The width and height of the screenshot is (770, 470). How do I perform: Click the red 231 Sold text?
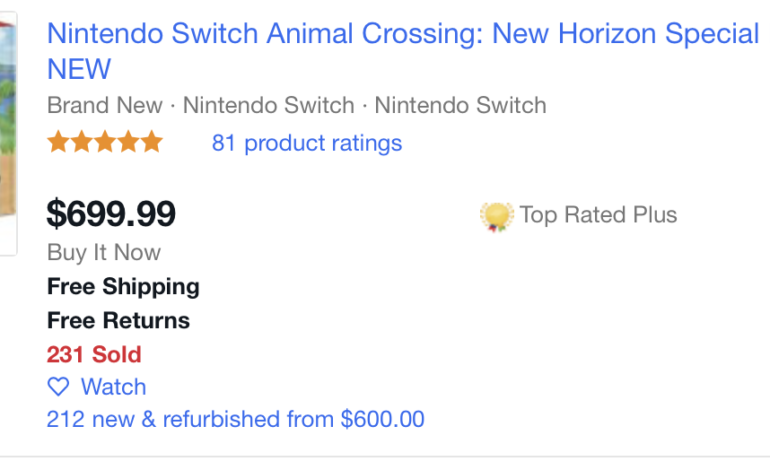pos(94,354)
